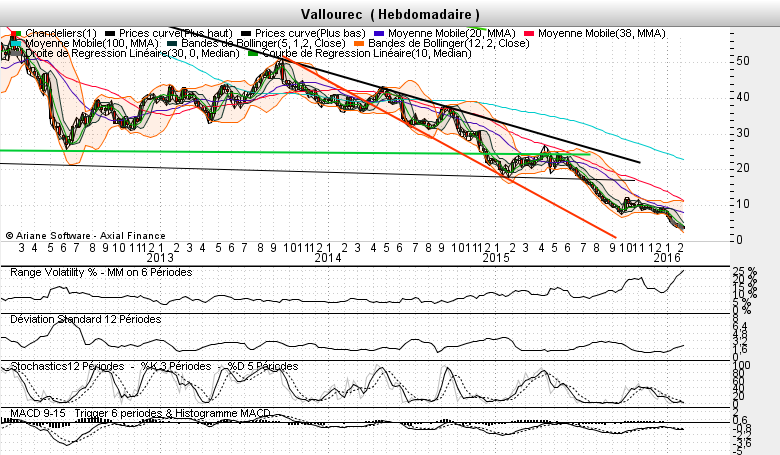Click the 2016 year label on time axis
Screen dimensions: 780x455
pyautogui.click(x=667, y=258)
